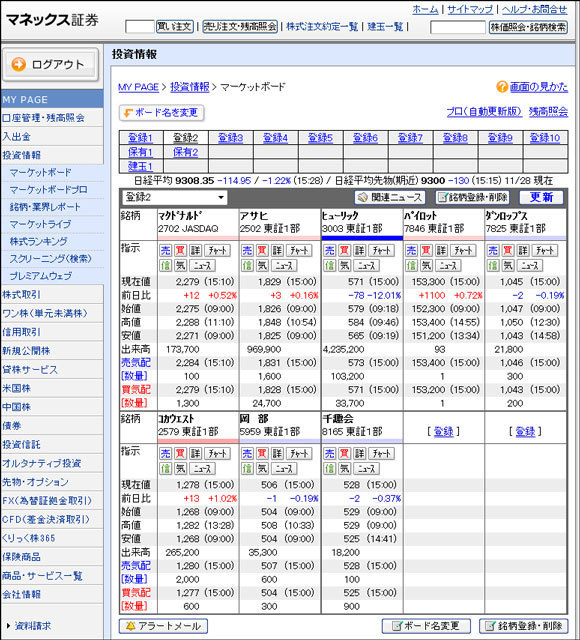The width and height of the screenshot is (580, 640).
Task: Click the input field beside 買い注文
Action: click(x=140, y=27)
